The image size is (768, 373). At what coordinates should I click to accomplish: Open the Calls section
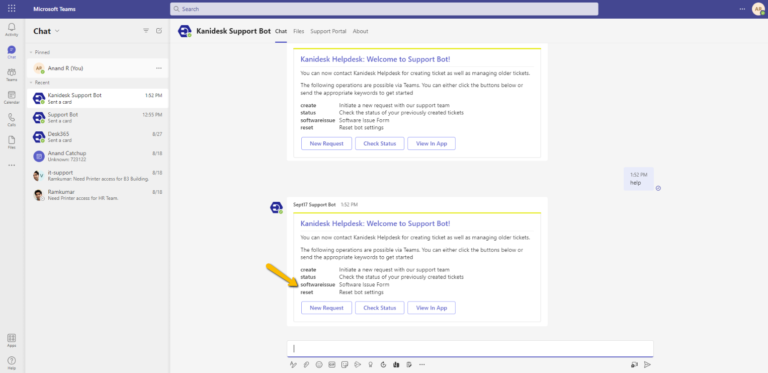pyautogui.click(x=11, y=119)
